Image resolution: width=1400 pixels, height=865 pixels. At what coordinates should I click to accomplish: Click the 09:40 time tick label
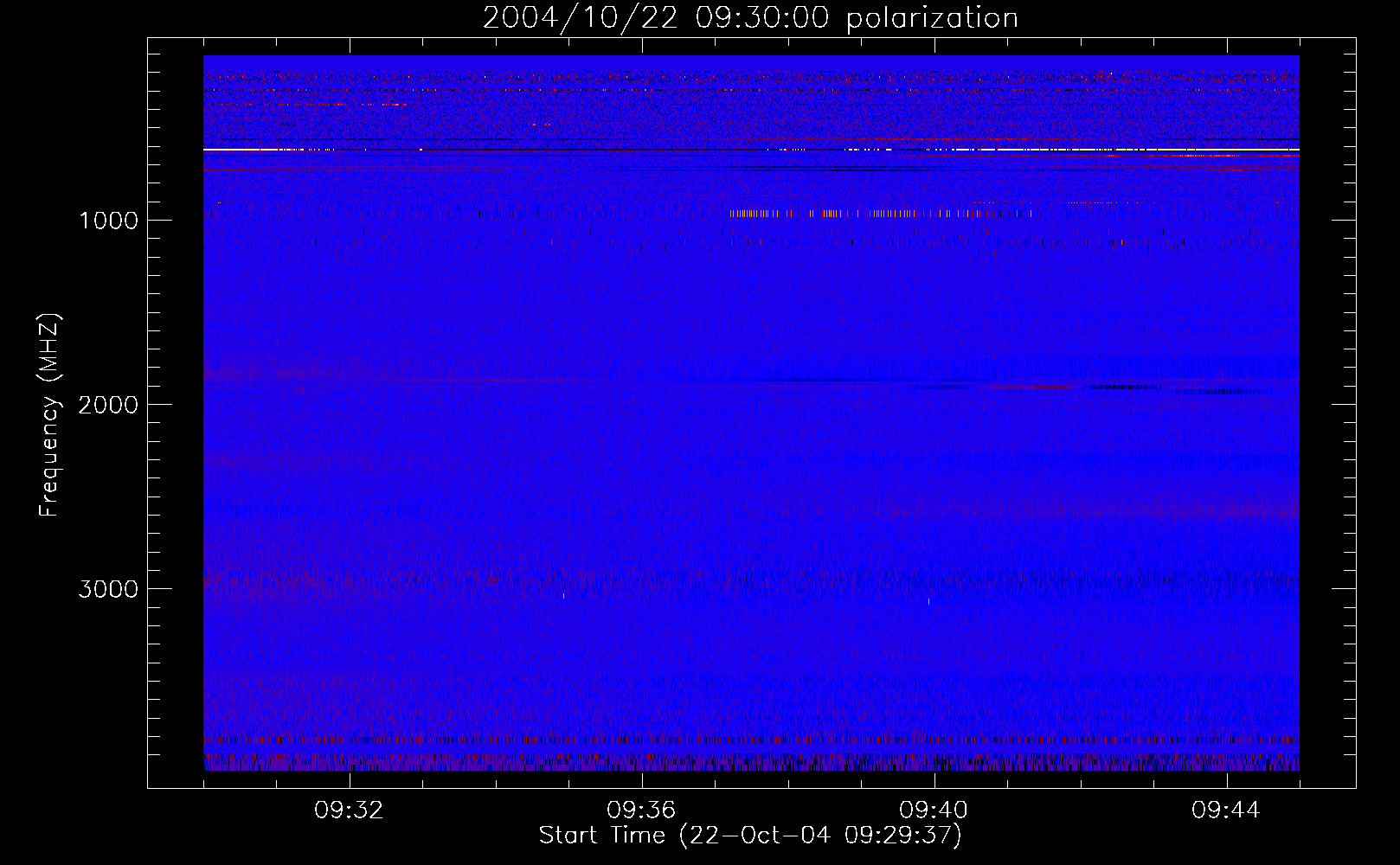(x=934, y=811)
